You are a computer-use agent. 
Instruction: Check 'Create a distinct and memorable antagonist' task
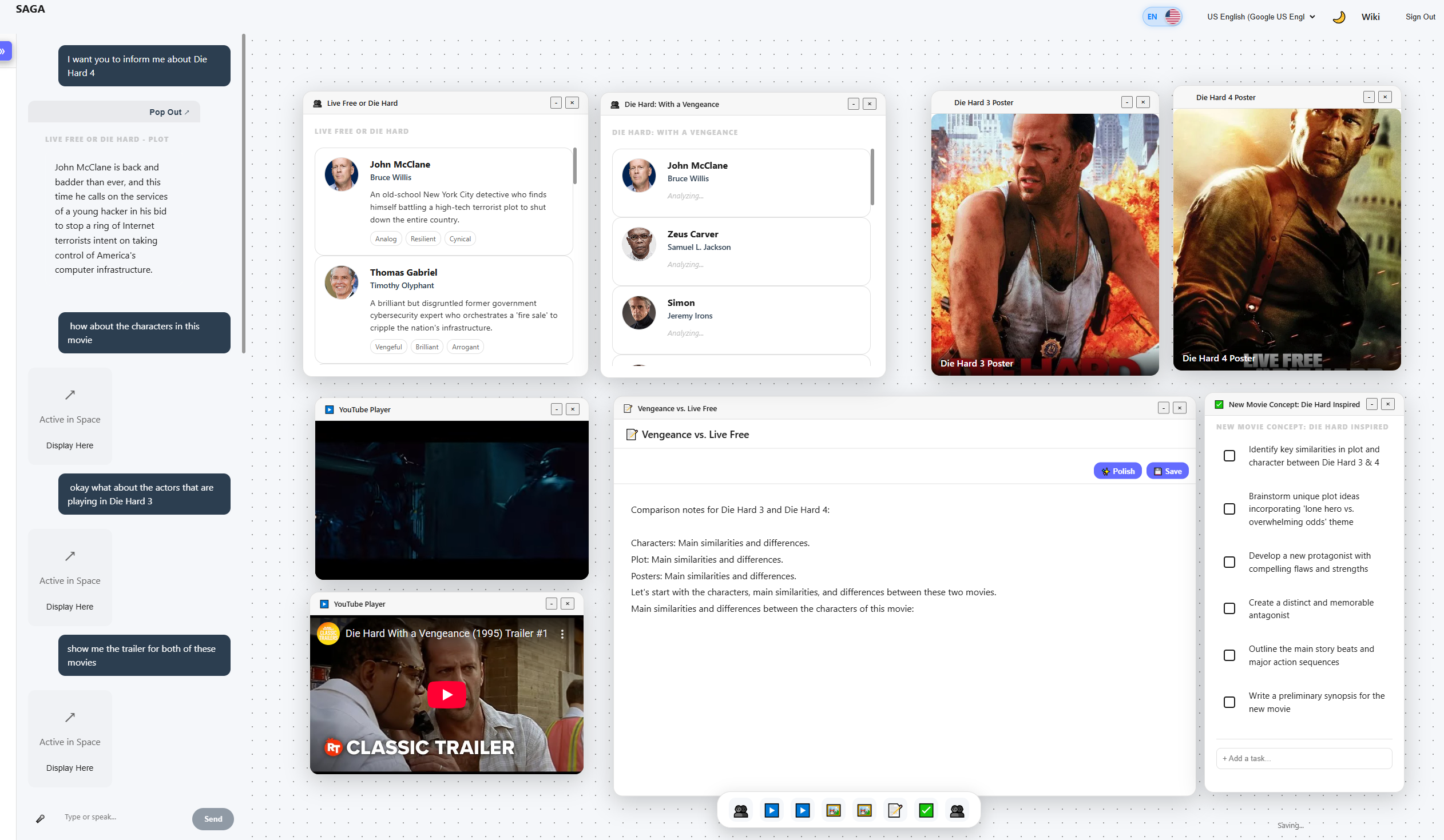tap(1229, 608)
